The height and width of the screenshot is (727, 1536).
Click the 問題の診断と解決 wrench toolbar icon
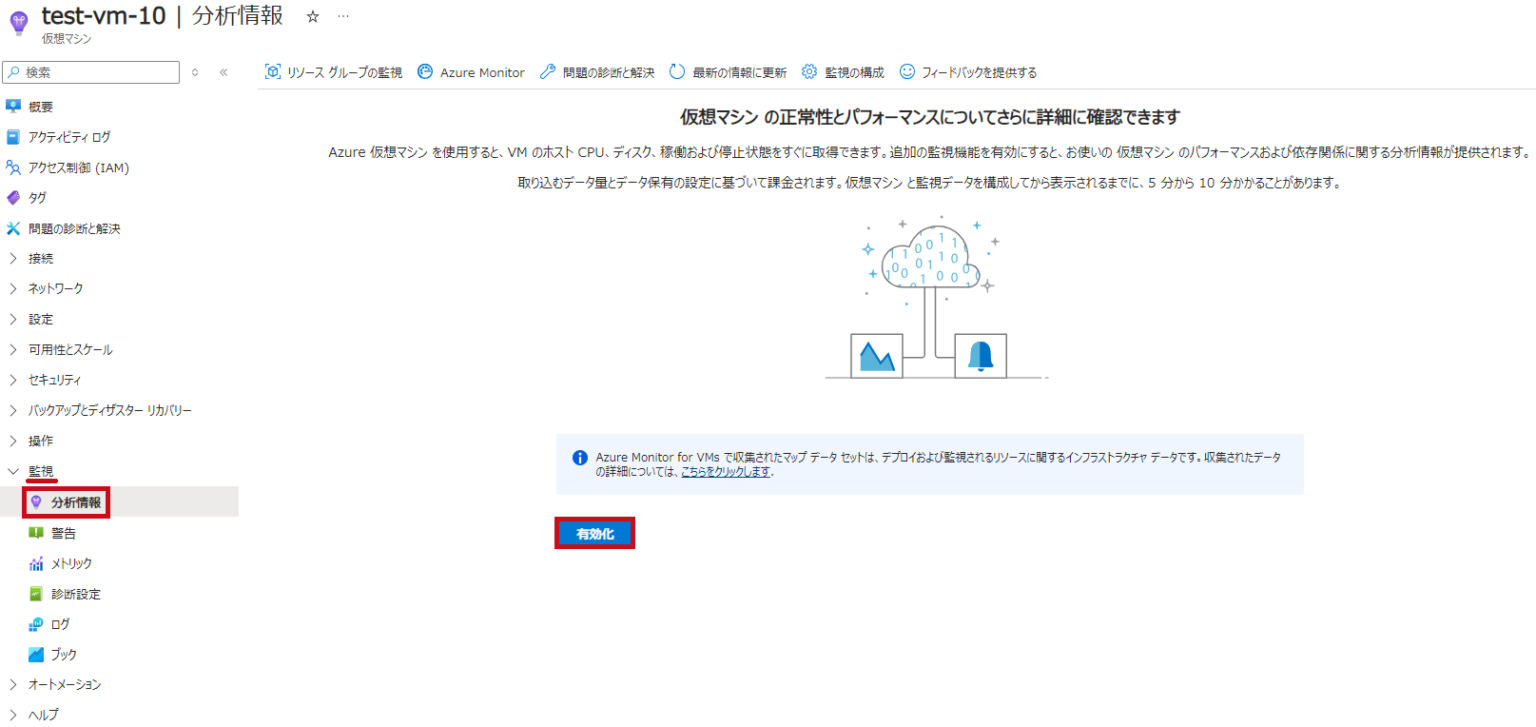pos(546,71)
